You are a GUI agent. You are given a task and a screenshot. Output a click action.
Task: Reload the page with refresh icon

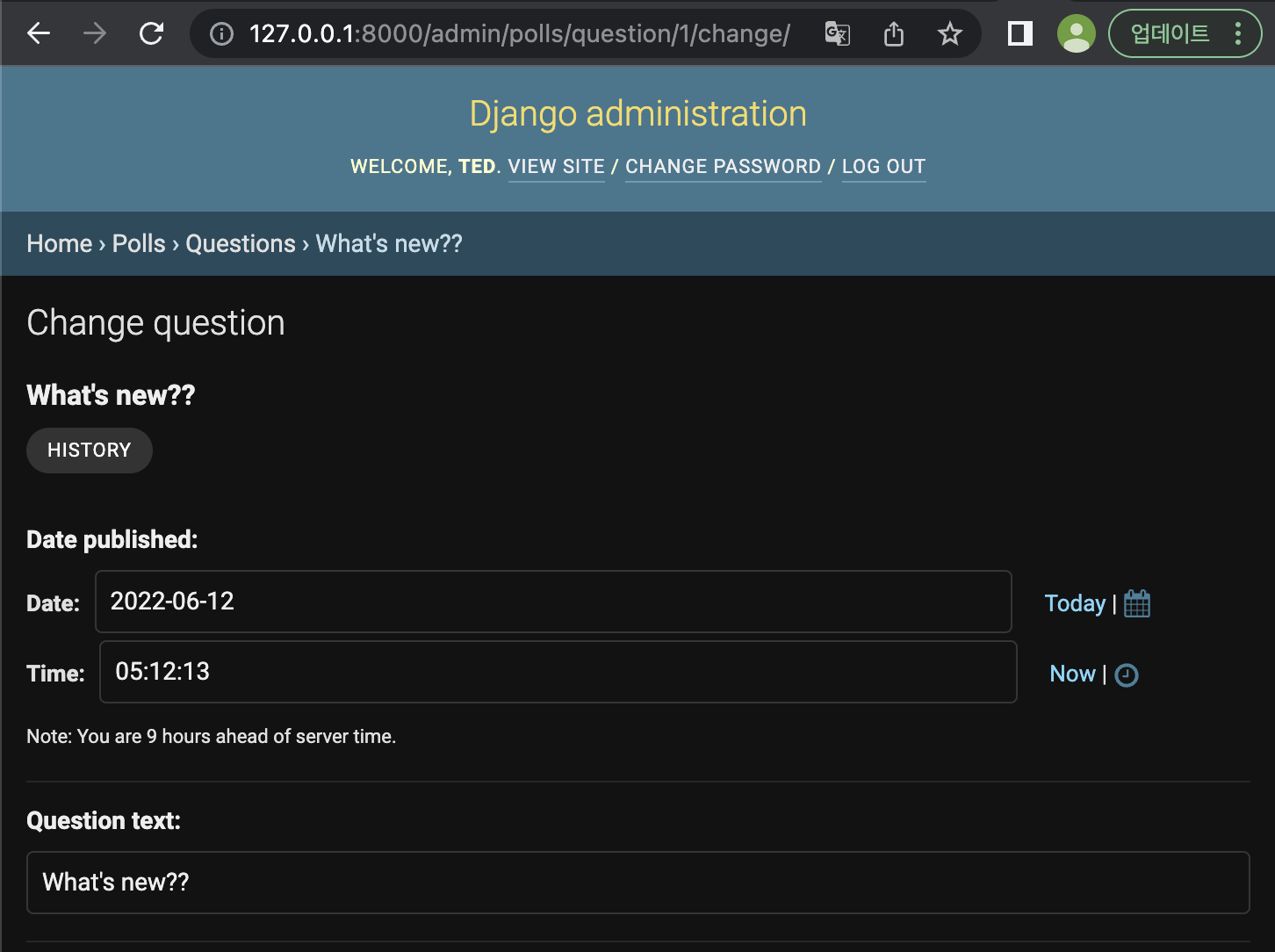[152, 33]
